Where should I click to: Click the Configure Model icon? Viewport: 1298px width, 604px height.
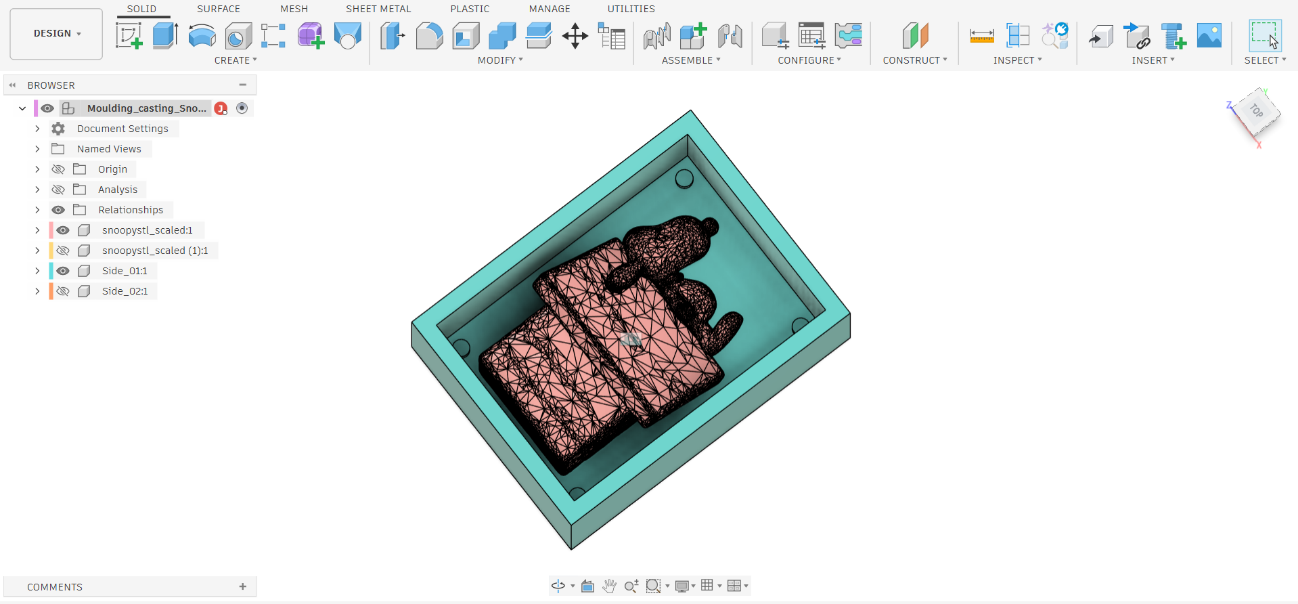point(775,36)
